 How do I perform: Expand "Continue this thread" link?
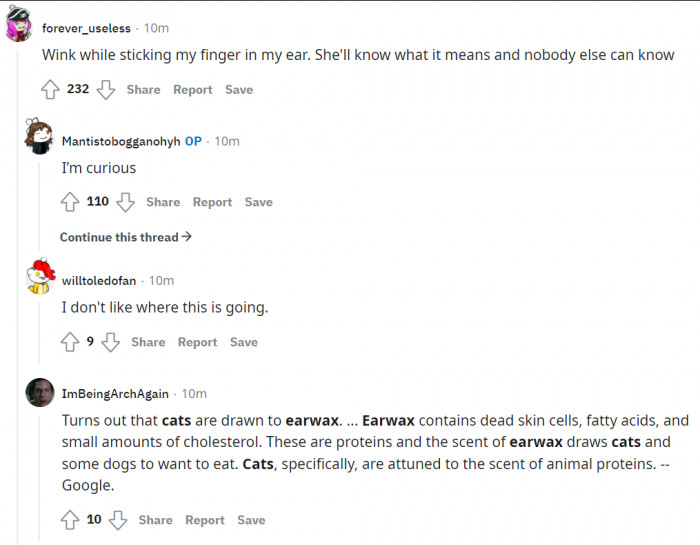125,237
